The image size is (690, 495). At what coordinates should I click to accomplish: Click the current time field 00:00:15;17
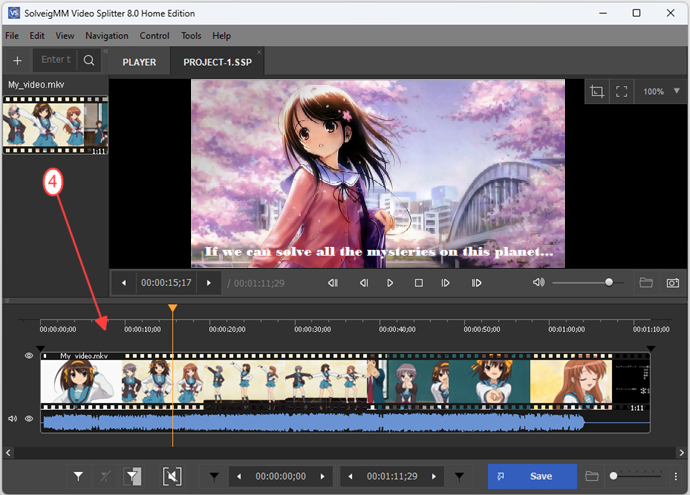(166, 282)
